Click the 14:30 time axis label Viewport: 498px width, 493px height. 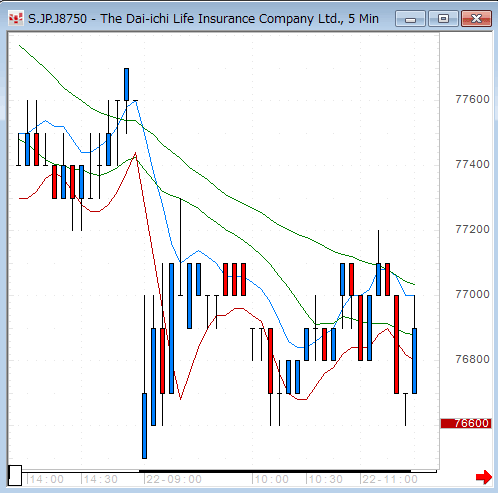pyautogui.click(x=101, y=479)
